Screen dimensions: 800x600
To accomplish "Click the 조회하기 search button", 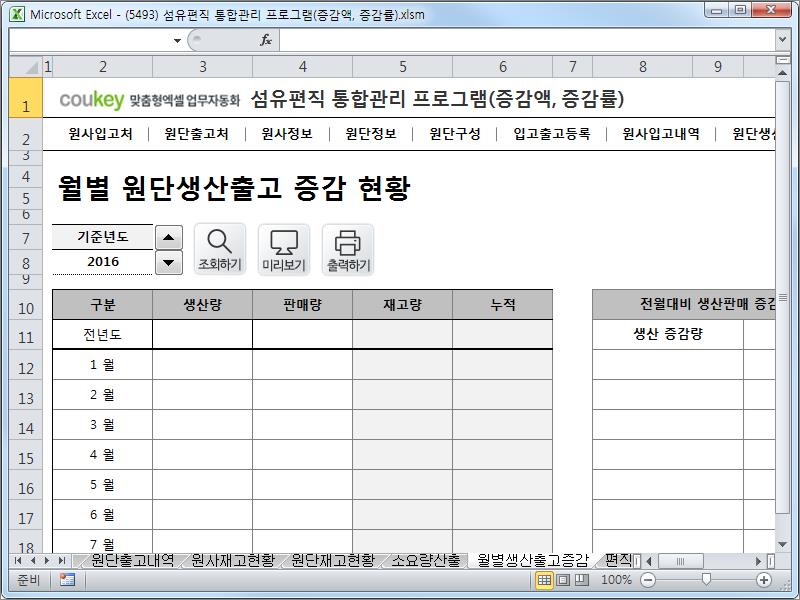I will click(x=220, y=249).
